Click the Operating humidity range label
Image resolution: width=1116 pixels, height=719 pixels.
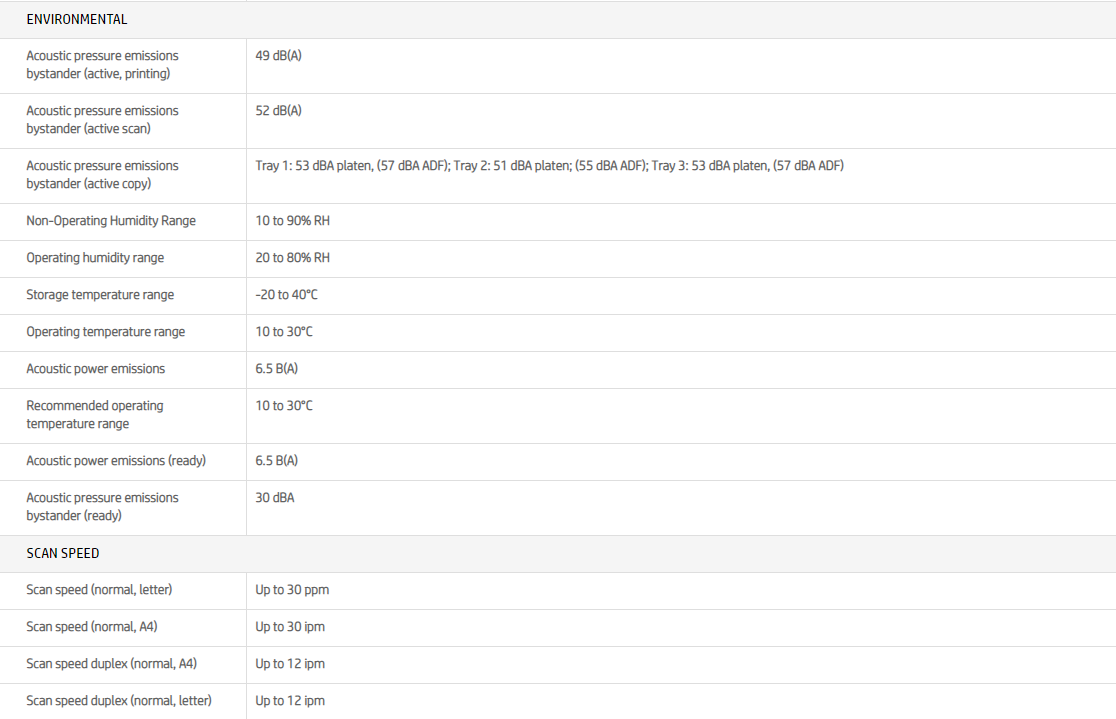pyautogui.click(x=95, y=258)
